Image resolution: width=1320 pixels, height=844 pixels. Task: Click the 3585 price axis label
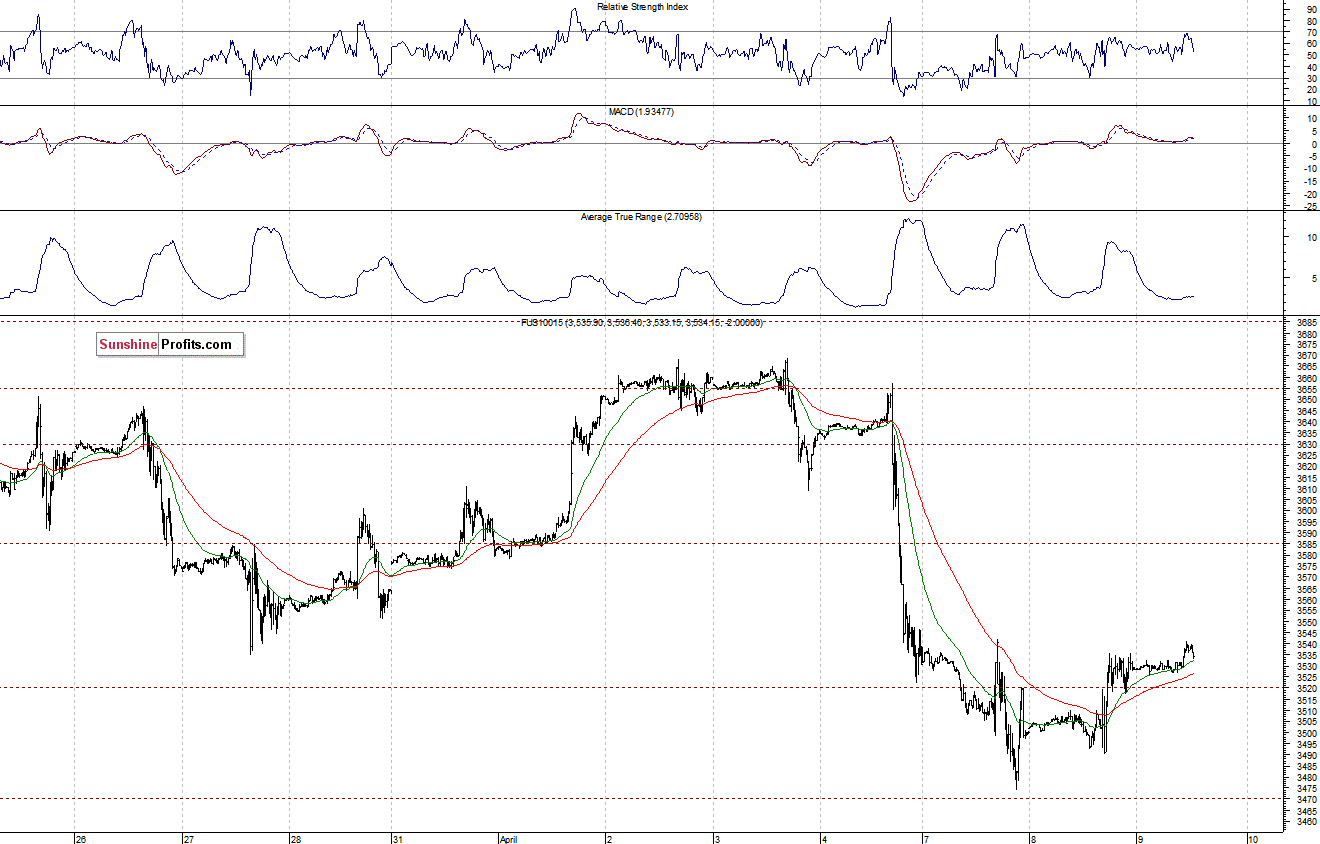[1305, 544]
